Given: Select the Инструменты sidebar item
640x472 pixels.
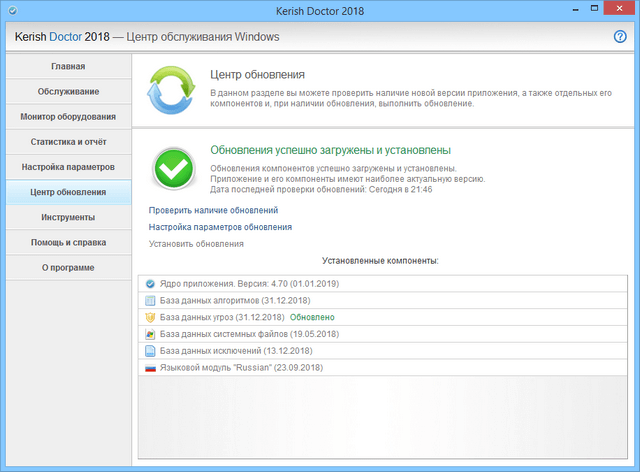Looking at the screenshot, I should [68, 217].
